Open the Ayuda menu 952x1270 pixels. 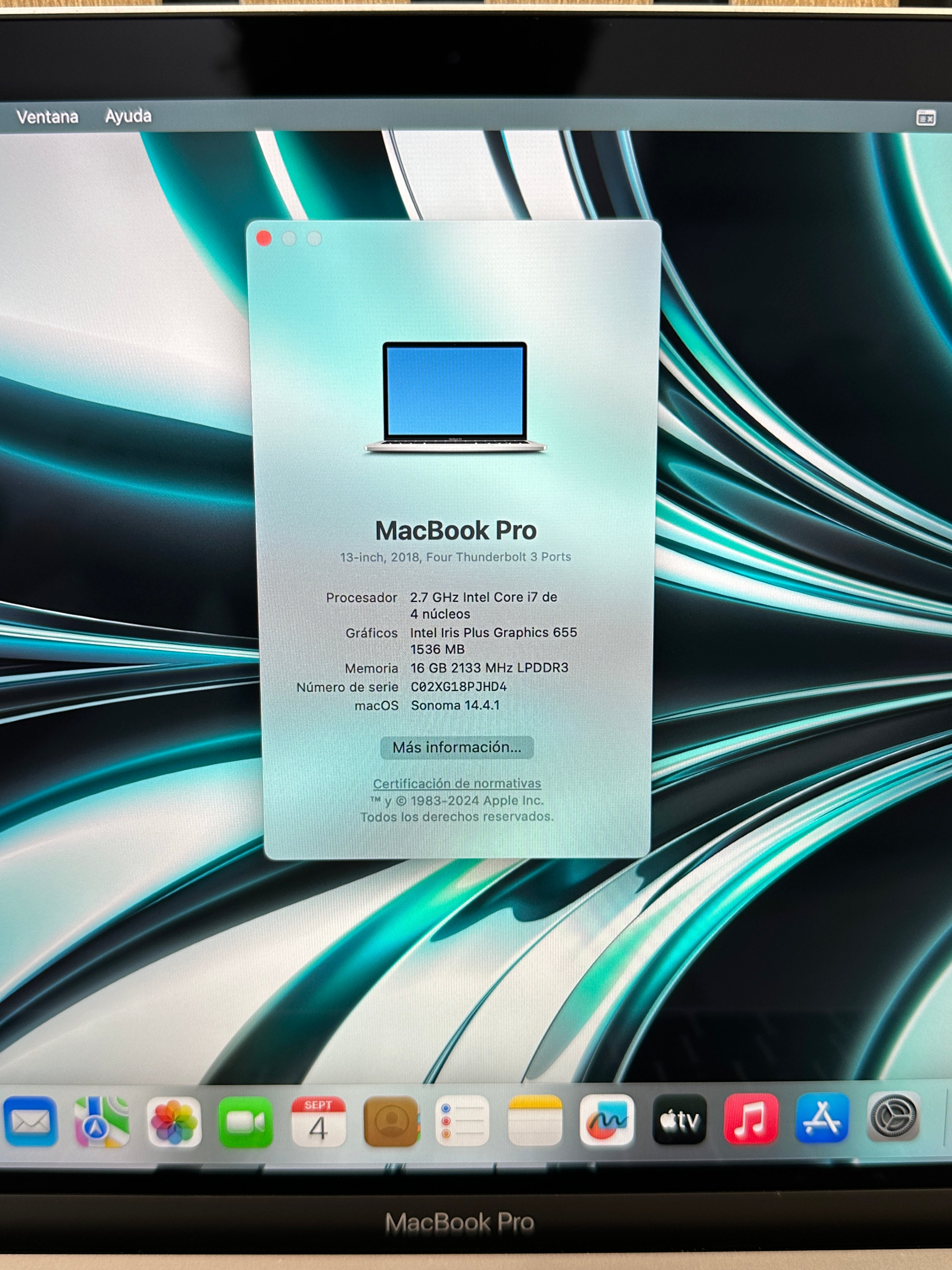coord(128,116)
